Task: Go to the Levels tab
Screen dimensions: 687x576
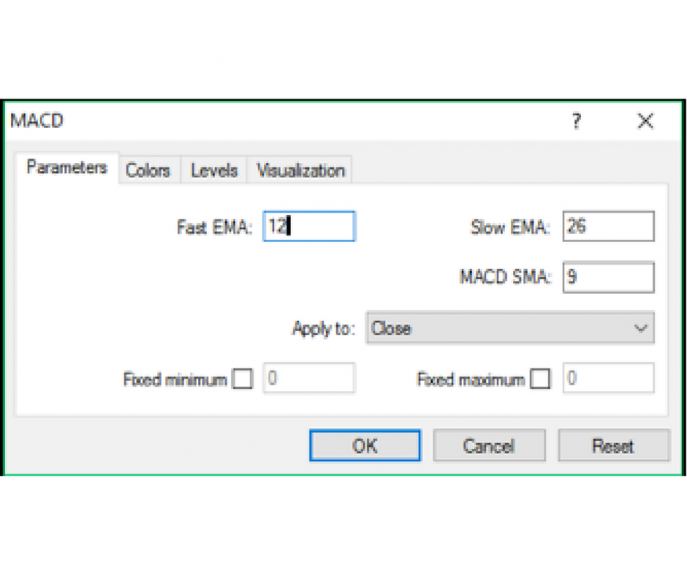Action: tap(214, 170)
